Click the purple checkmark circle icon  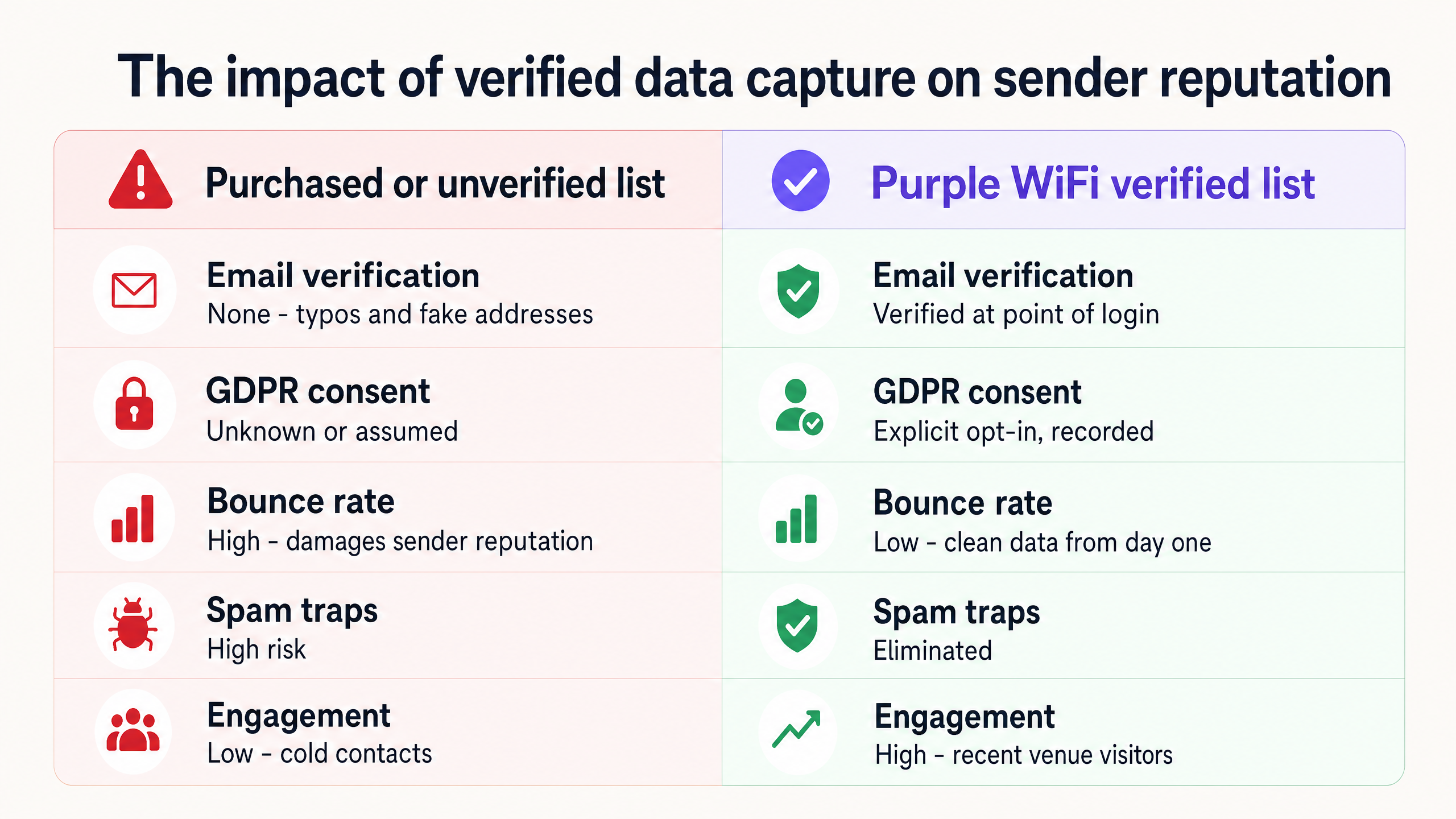[x=800, y=180]
